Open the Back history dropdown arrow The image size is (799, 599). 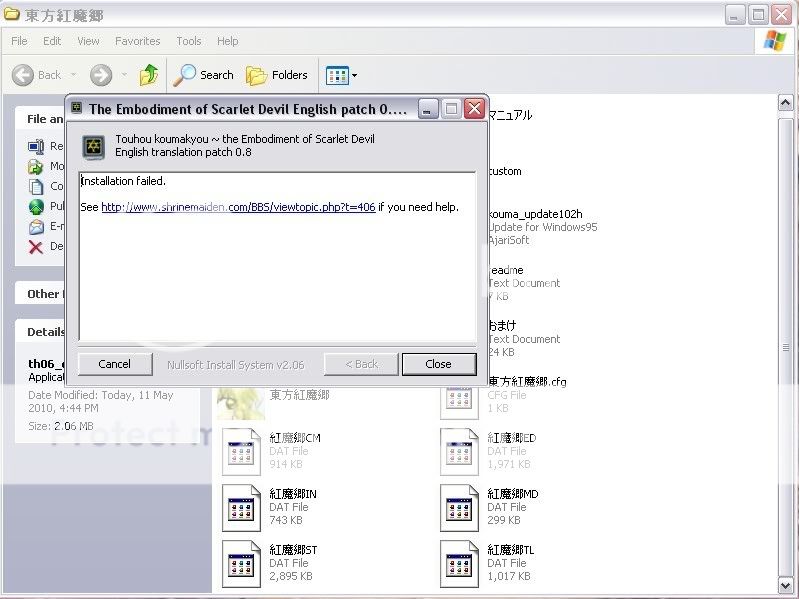pyautogui.click(x=73, y=75)
